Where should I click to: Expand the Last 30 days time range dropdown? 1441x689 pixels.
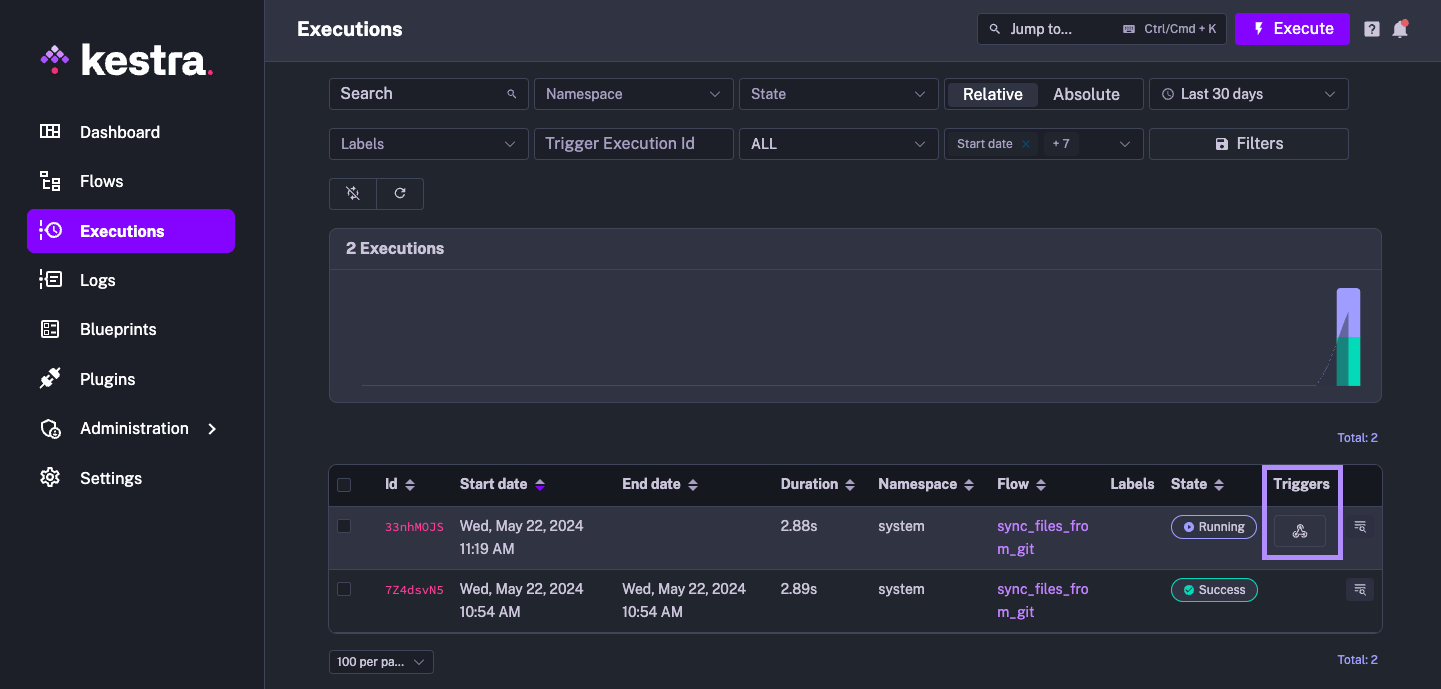[1248, 93]
